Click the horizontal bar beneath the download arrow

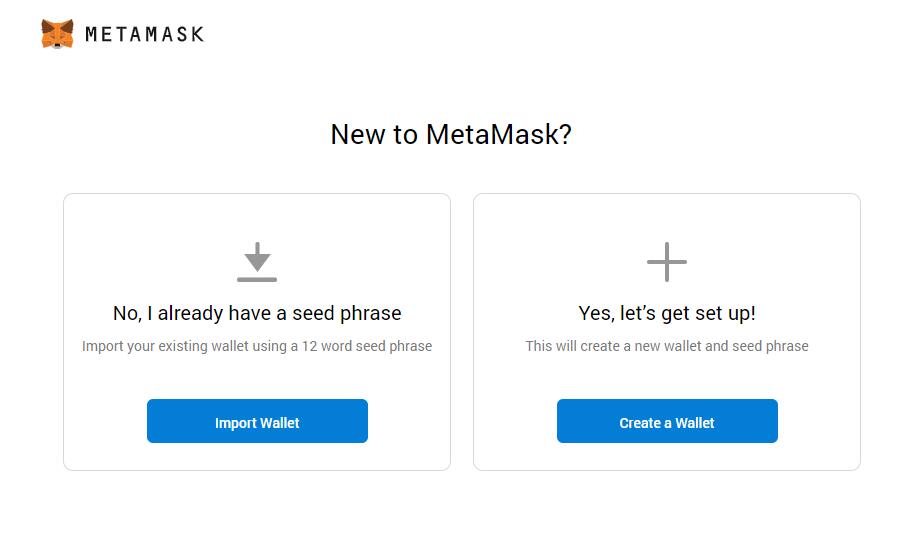257,279
